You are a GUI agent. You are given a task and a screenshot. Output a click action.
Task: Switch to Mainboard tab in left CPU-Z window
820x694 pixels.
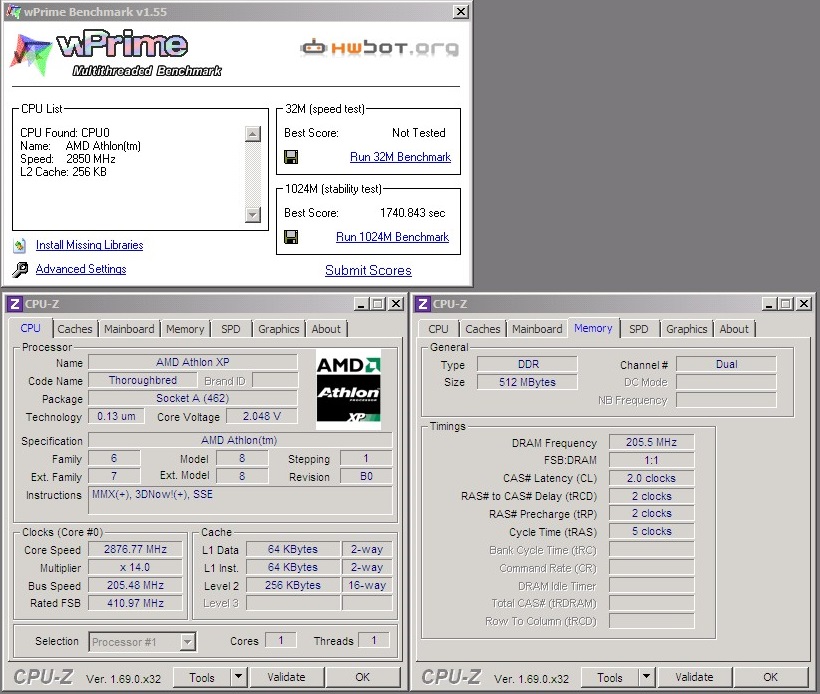[x=129, y=329]
